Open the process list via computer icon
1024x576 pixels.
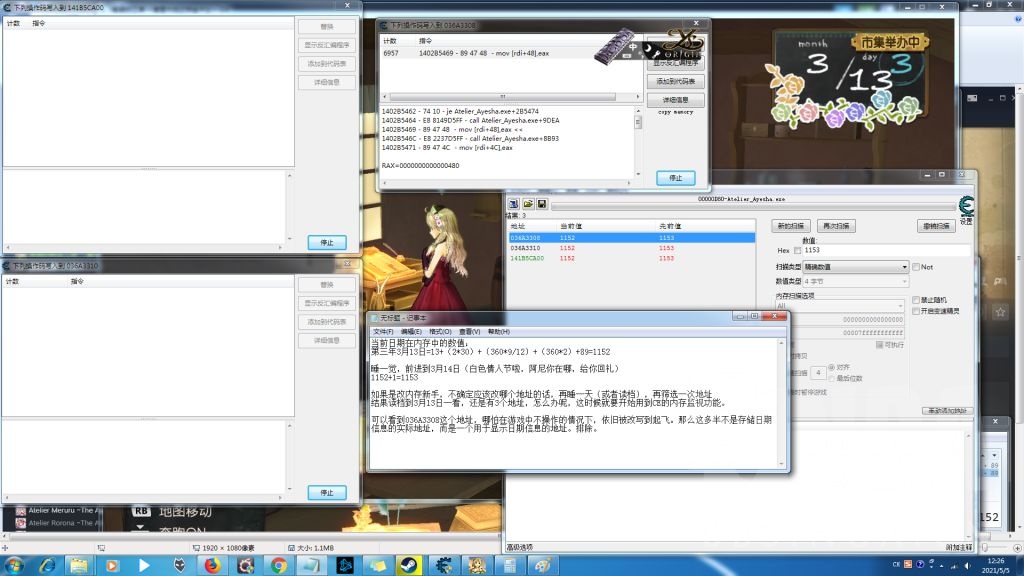513,203
